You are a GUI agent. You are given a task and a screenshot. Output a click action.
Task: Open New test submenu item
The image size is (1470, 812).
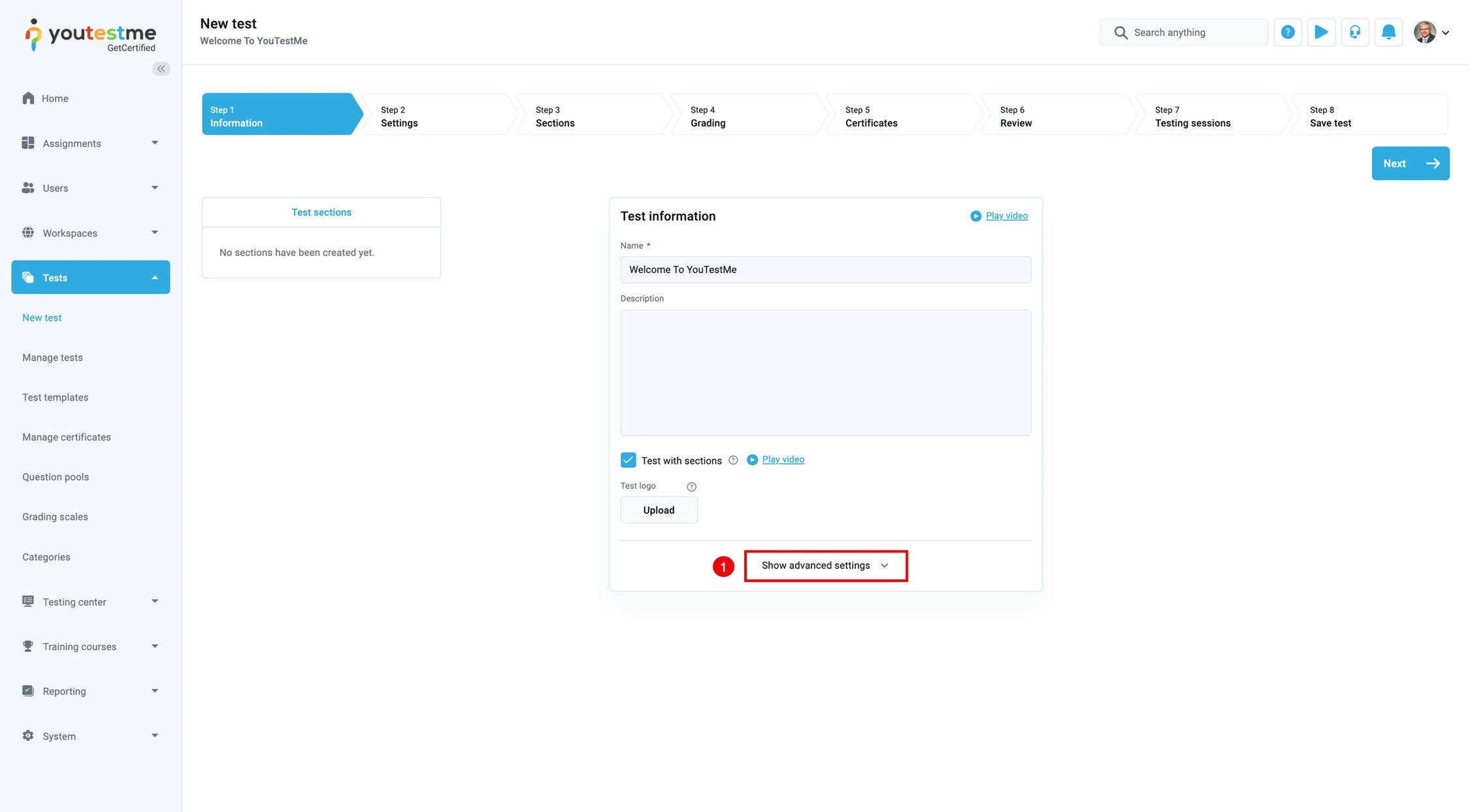[42, 317]
